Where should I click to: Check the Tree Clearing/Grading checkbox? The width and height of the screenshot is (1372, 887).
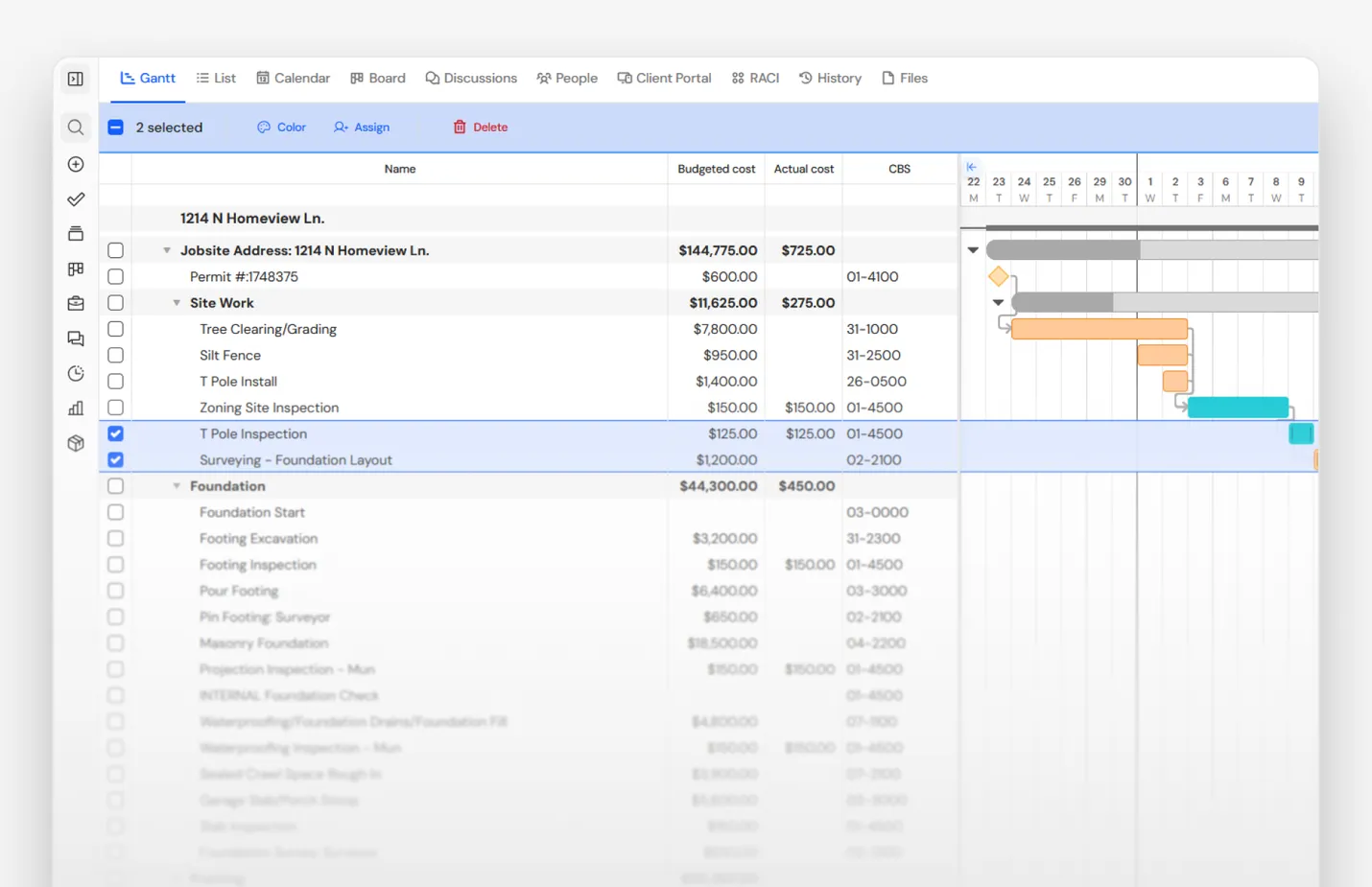coord(115,329)
